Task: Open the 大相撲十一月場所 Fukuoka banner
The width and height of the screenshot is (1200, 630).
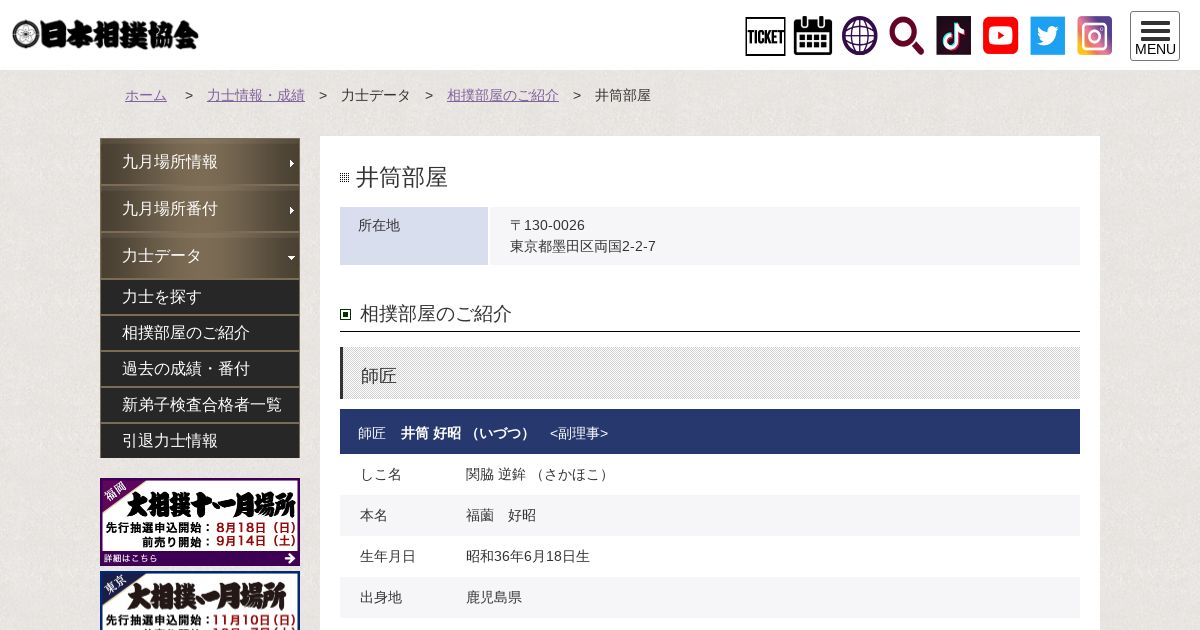Action: 200,522
